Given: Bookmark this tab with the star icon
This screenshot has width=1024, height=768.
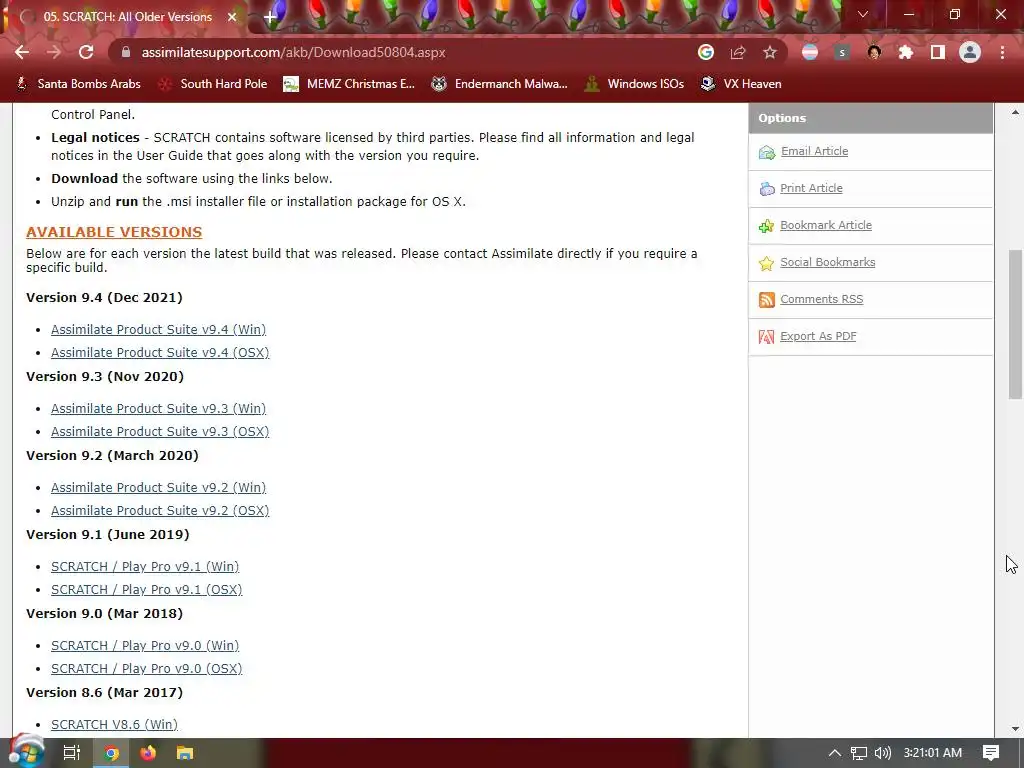Looking at the screenshot, I should click(x=770, y=52).
